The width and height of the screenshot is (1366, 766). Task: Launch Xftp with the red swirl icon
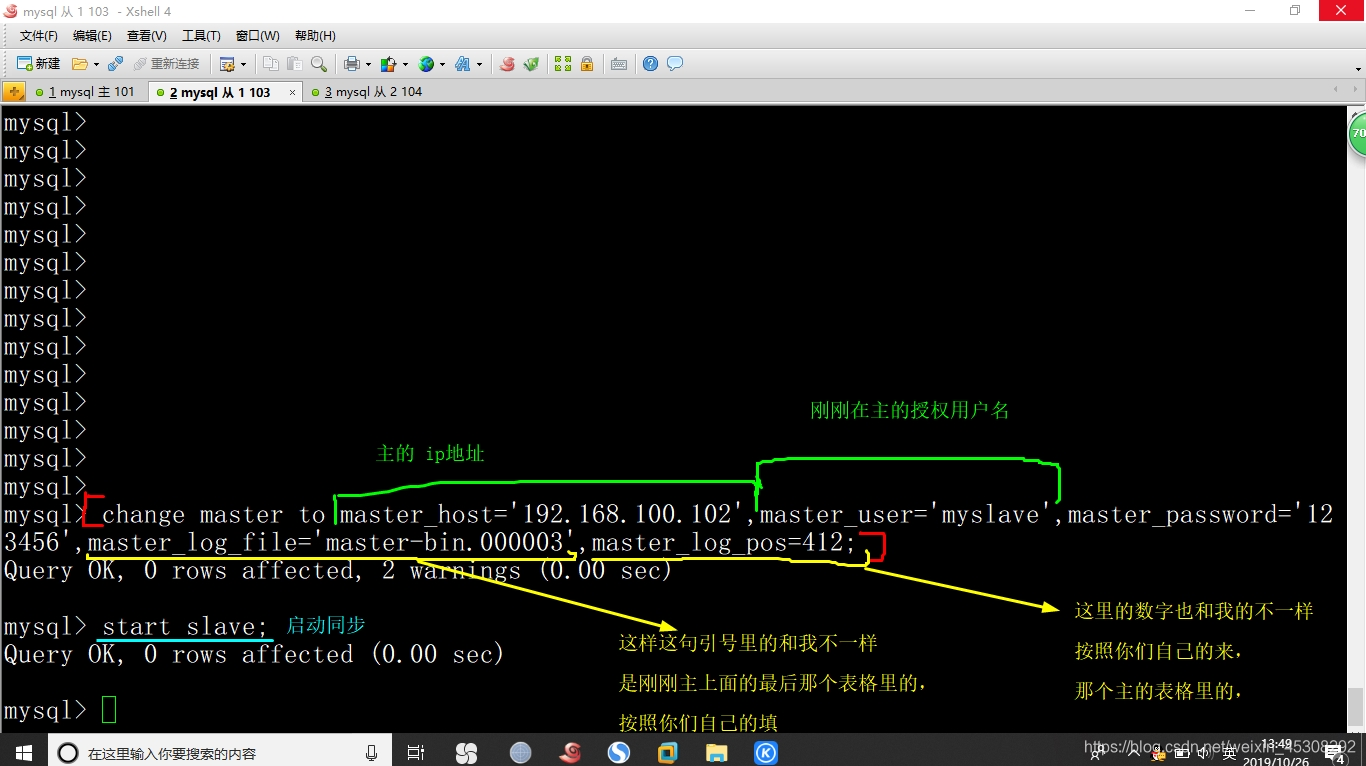[x=507, y=64]
